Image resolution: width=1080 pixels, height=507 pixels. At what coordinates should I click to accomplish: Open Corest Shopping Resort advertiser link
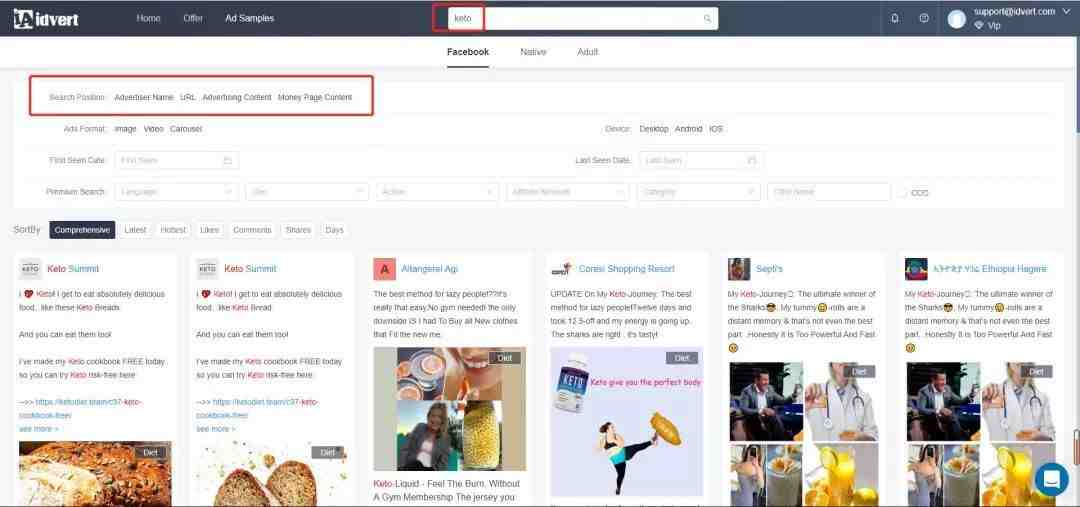coord(627,269)
